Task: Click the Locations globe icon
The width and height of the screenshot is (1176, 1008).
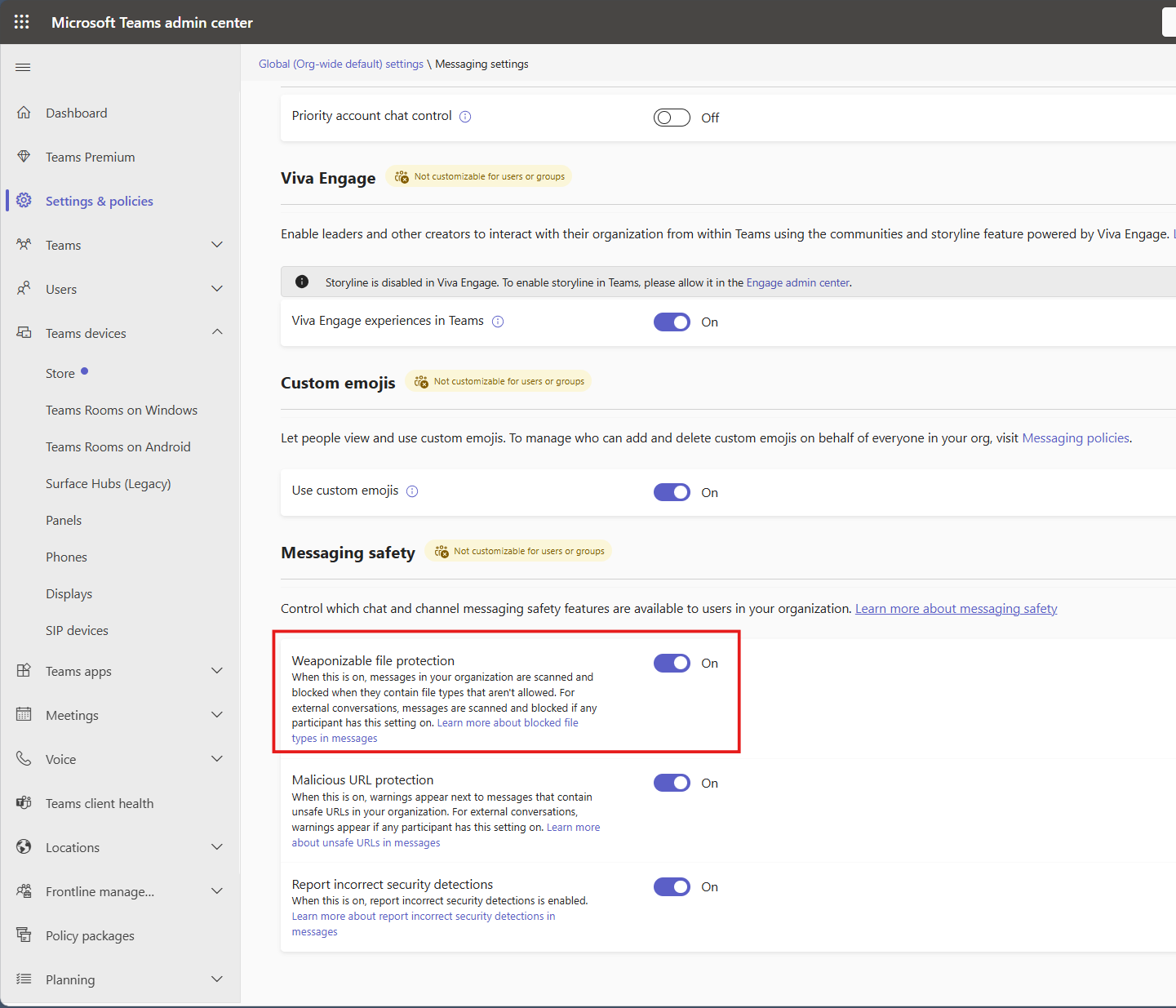Action: click(24, 847)
